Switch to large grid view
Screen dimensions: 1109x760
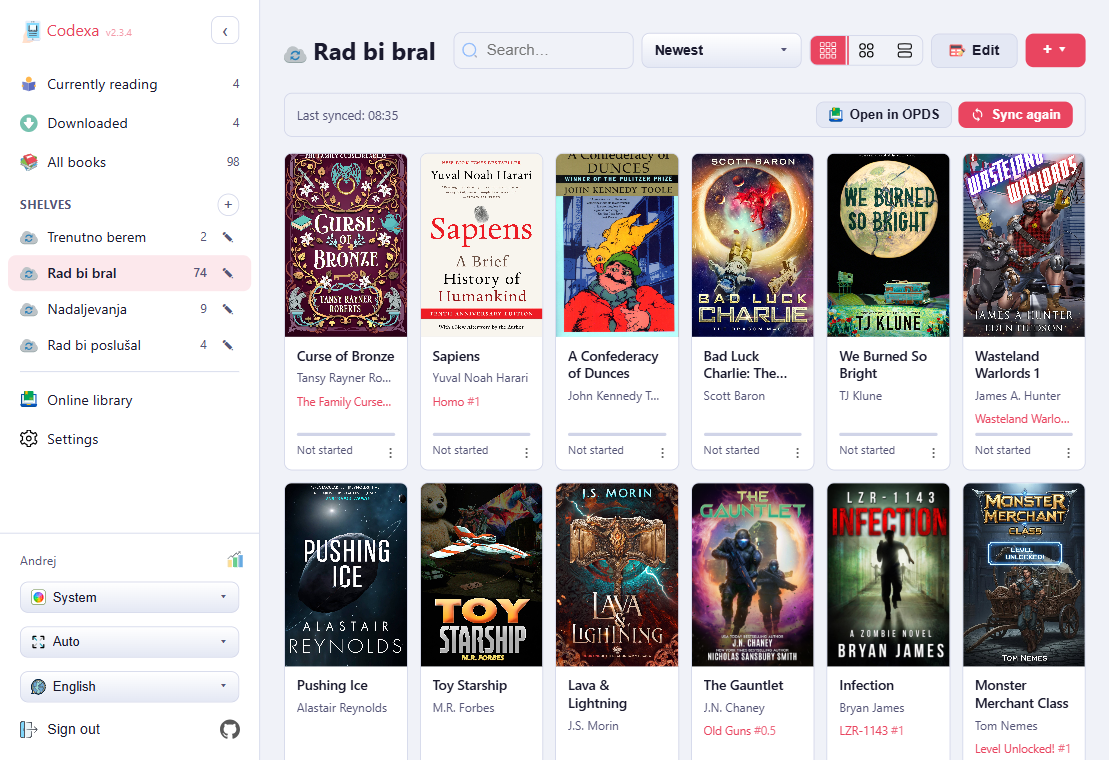828,50
